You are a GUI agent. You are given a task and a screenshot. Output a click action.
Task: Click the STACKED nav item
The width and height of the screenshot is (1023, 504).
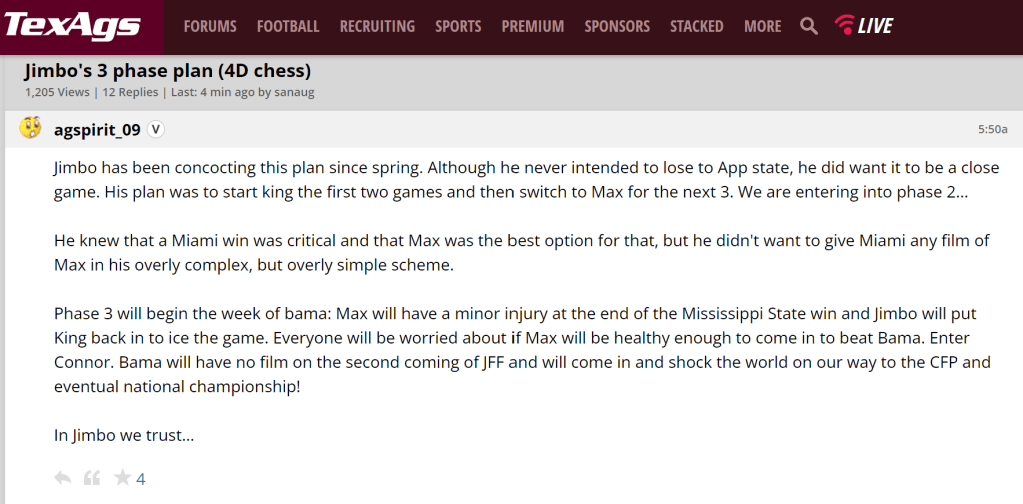[x=697, y=26]
